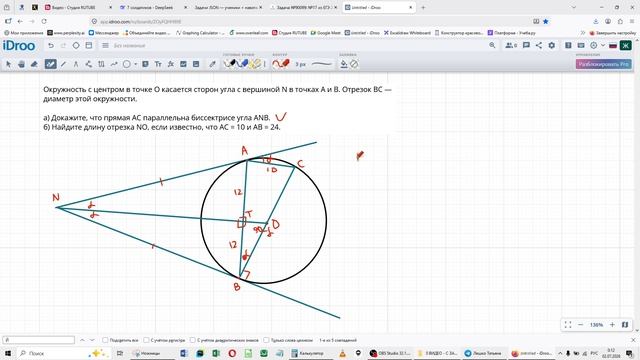The height and width of the screenshot is (360, 640).
Task: Toggle fullscreen mode on the board
Action: [568, 324]
